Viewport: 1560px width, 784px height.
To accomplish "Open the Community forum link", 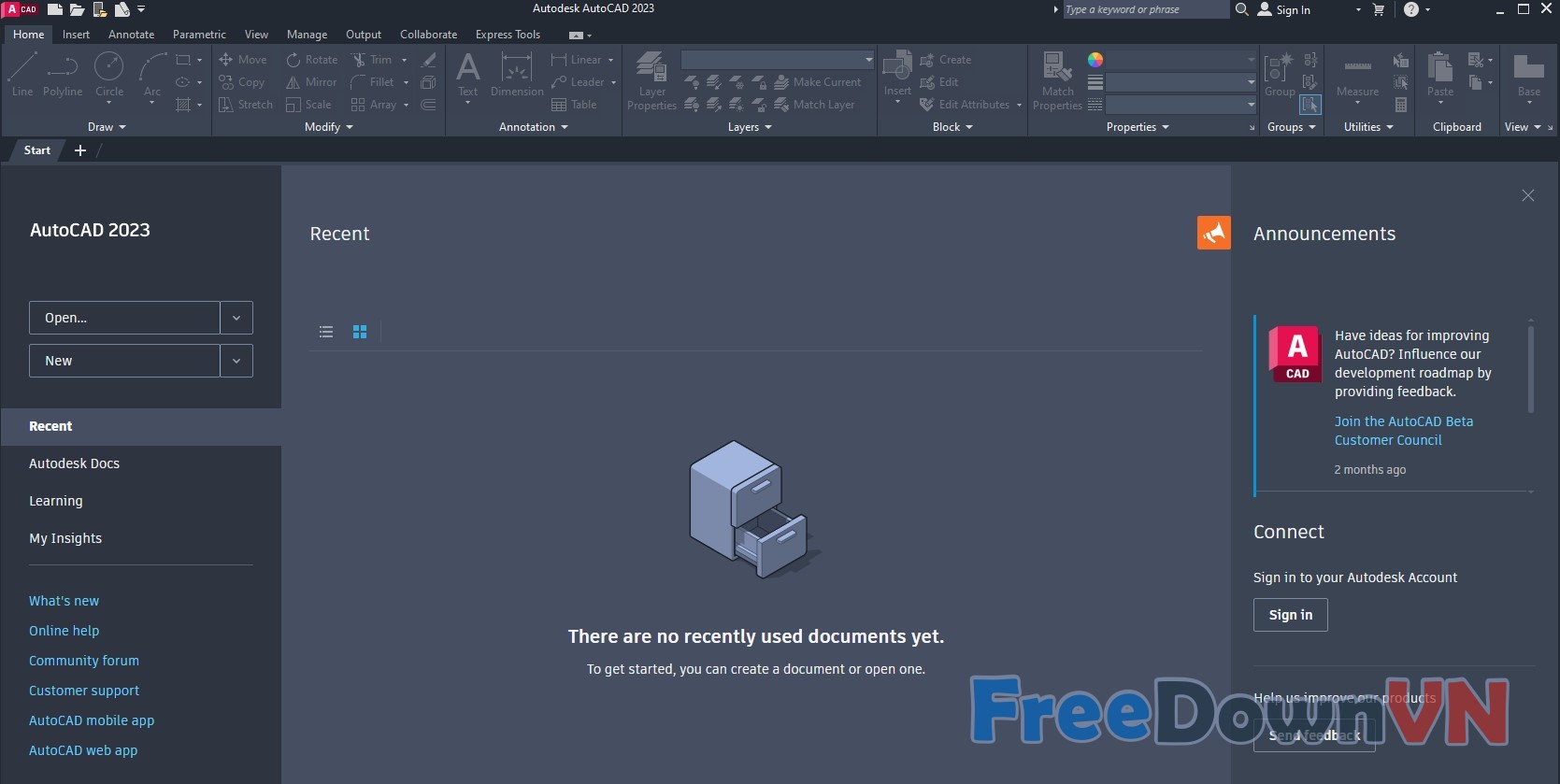I will 84,661.
